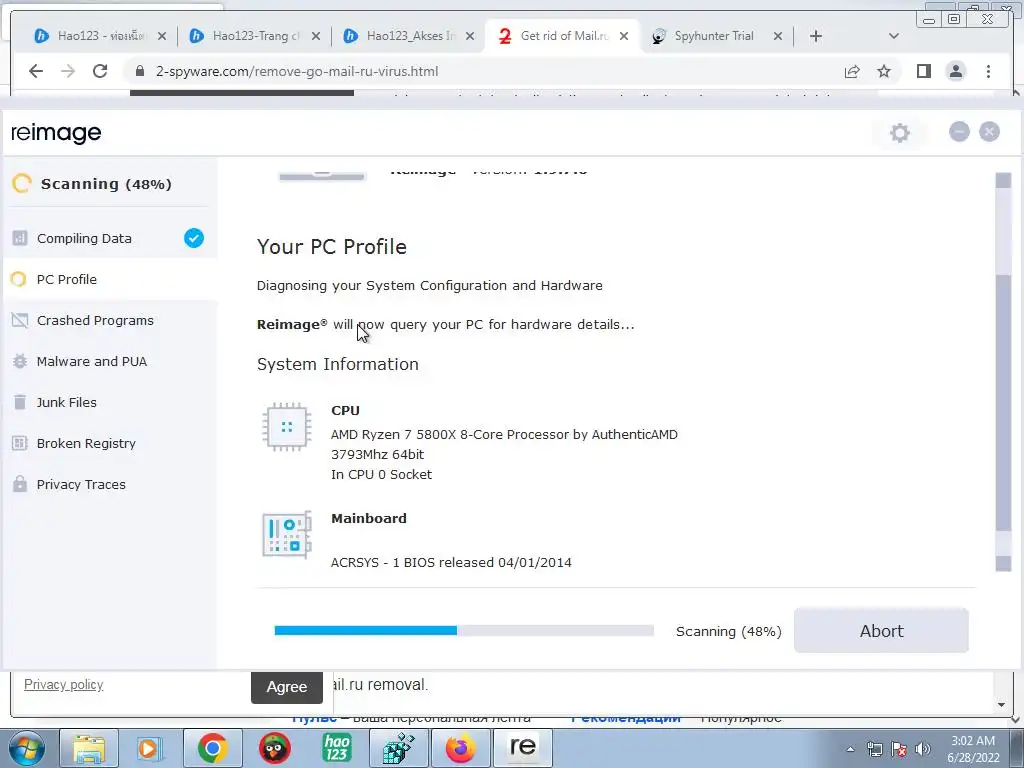Click the Mainboard icon

pos(287,536)
